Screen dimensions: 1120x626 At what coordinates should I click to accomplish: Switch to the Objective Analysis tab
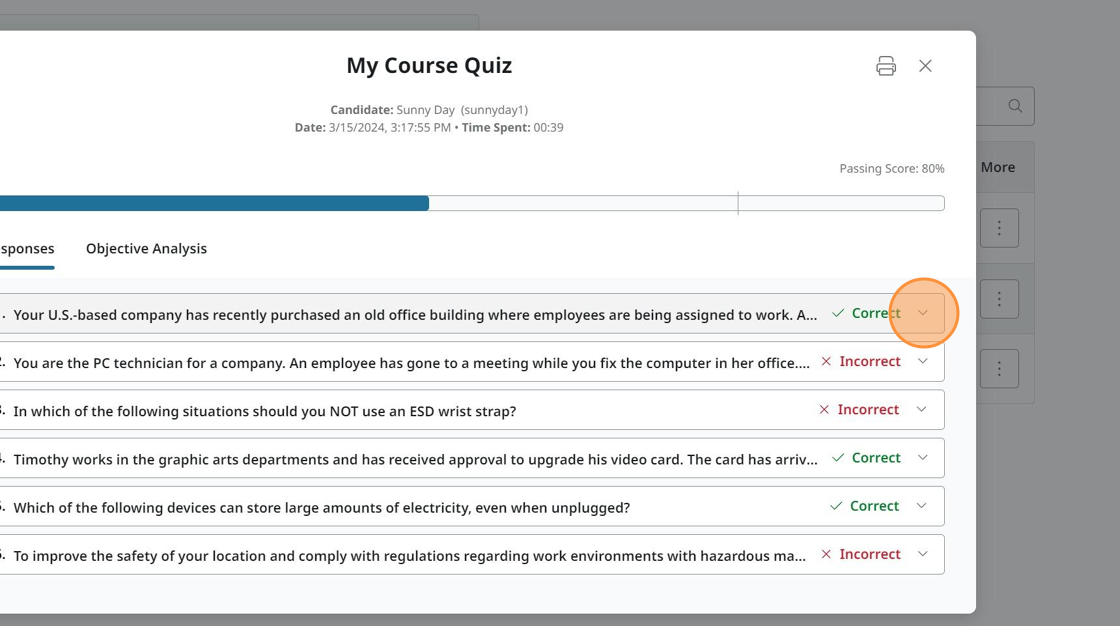146,249
